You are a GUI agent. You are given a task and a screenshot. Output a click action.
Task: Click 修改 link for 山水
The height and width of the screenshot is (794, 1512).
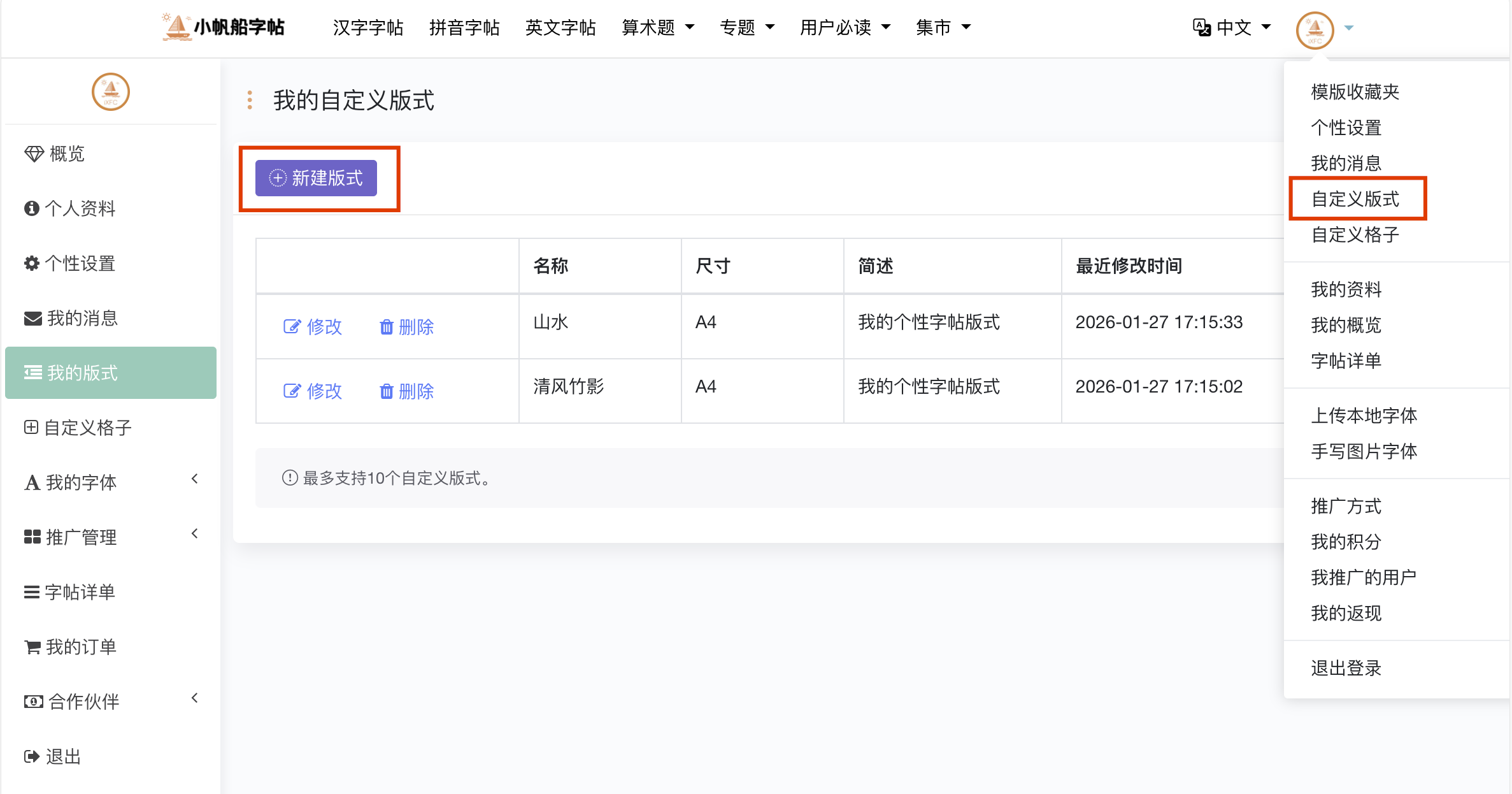click(x=313, y=327)
